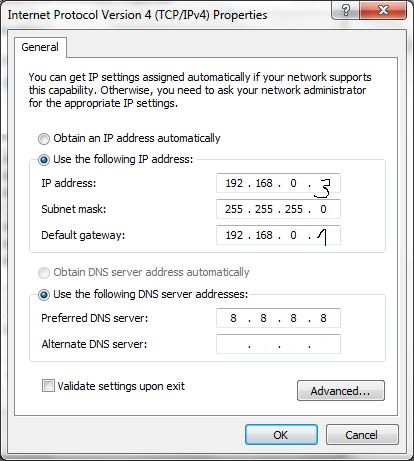This screenshot has width=414, height=461.
Task: Select Obtain an IP address automatically
Action: coord(44,139)
